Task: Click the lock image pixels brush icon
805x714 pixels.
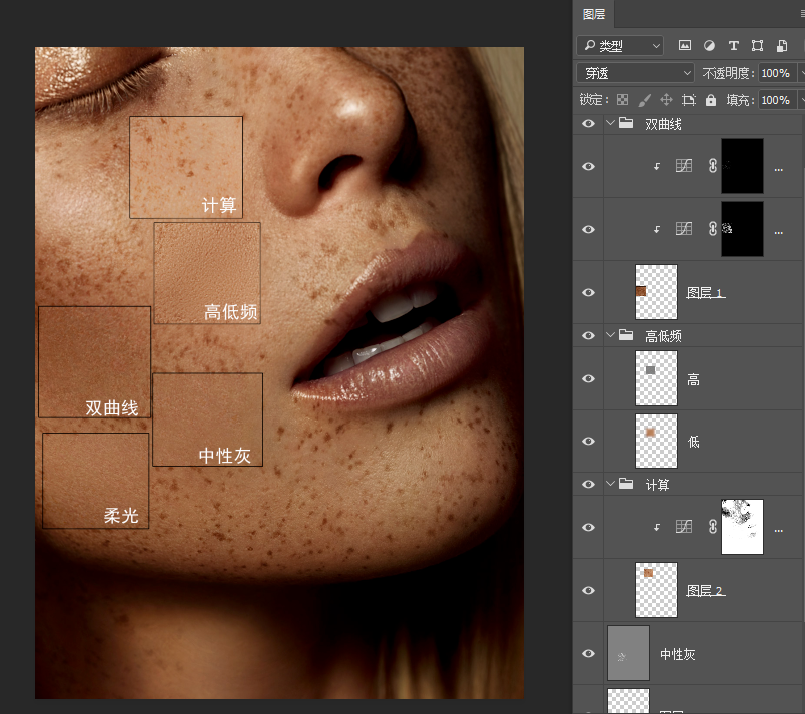Action: pyautogui.click(x=644, y=100)
